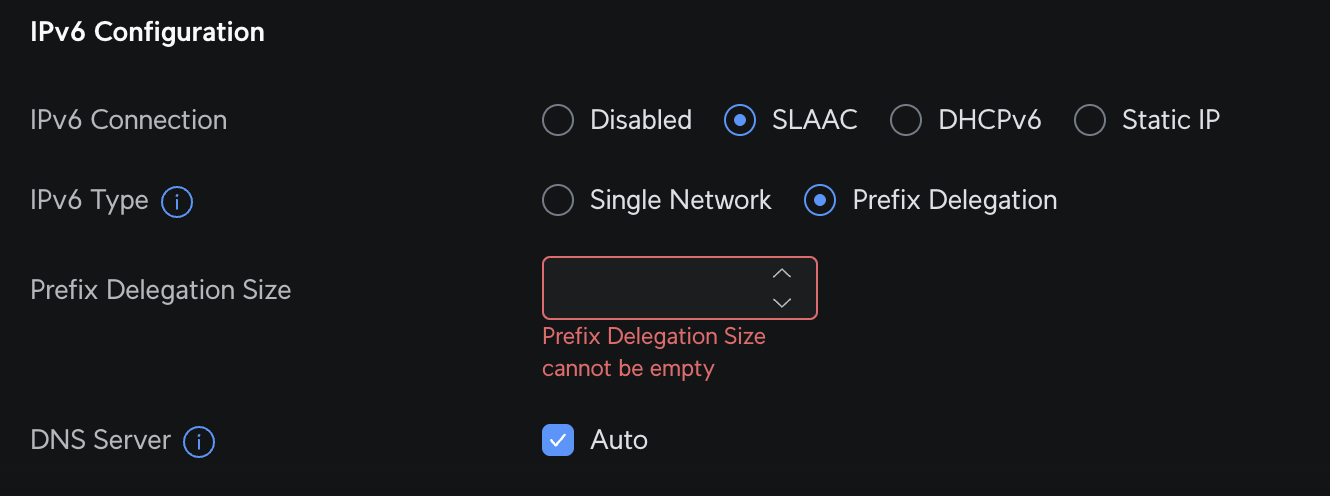
Task: Increase Prefix Delegation Size with up arrow
Action: (x=782, y=273)
